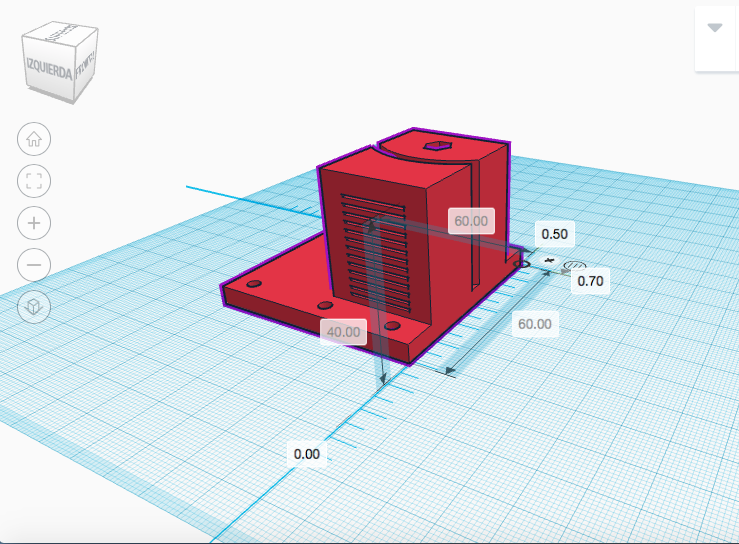This screenshot has height=544, width=739.
Task: Edit the 0.50 ruler offset value
Action: click(555, 234)
